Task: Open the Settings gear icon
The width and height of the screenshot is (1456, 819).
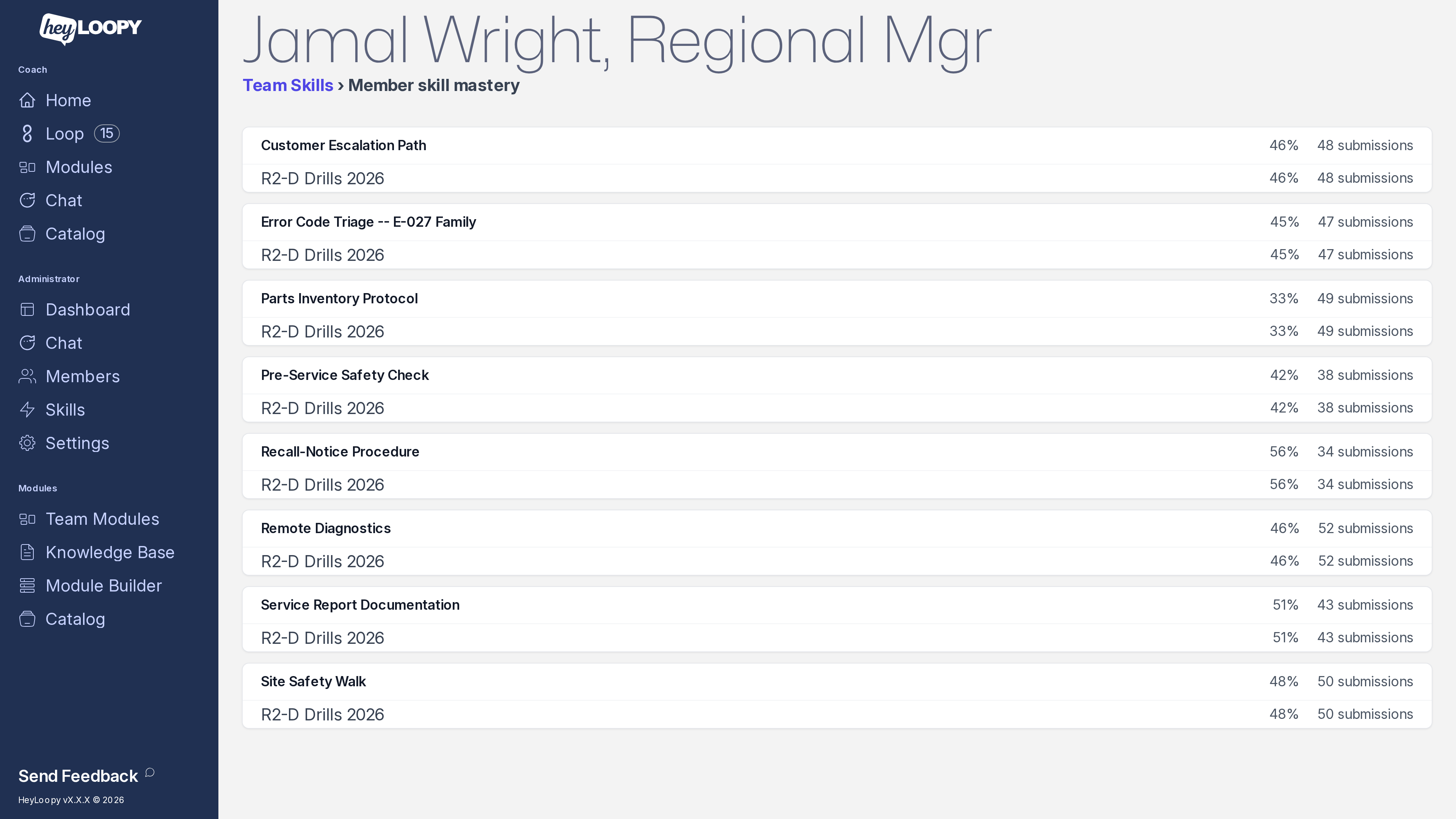Action: [27, 442]
